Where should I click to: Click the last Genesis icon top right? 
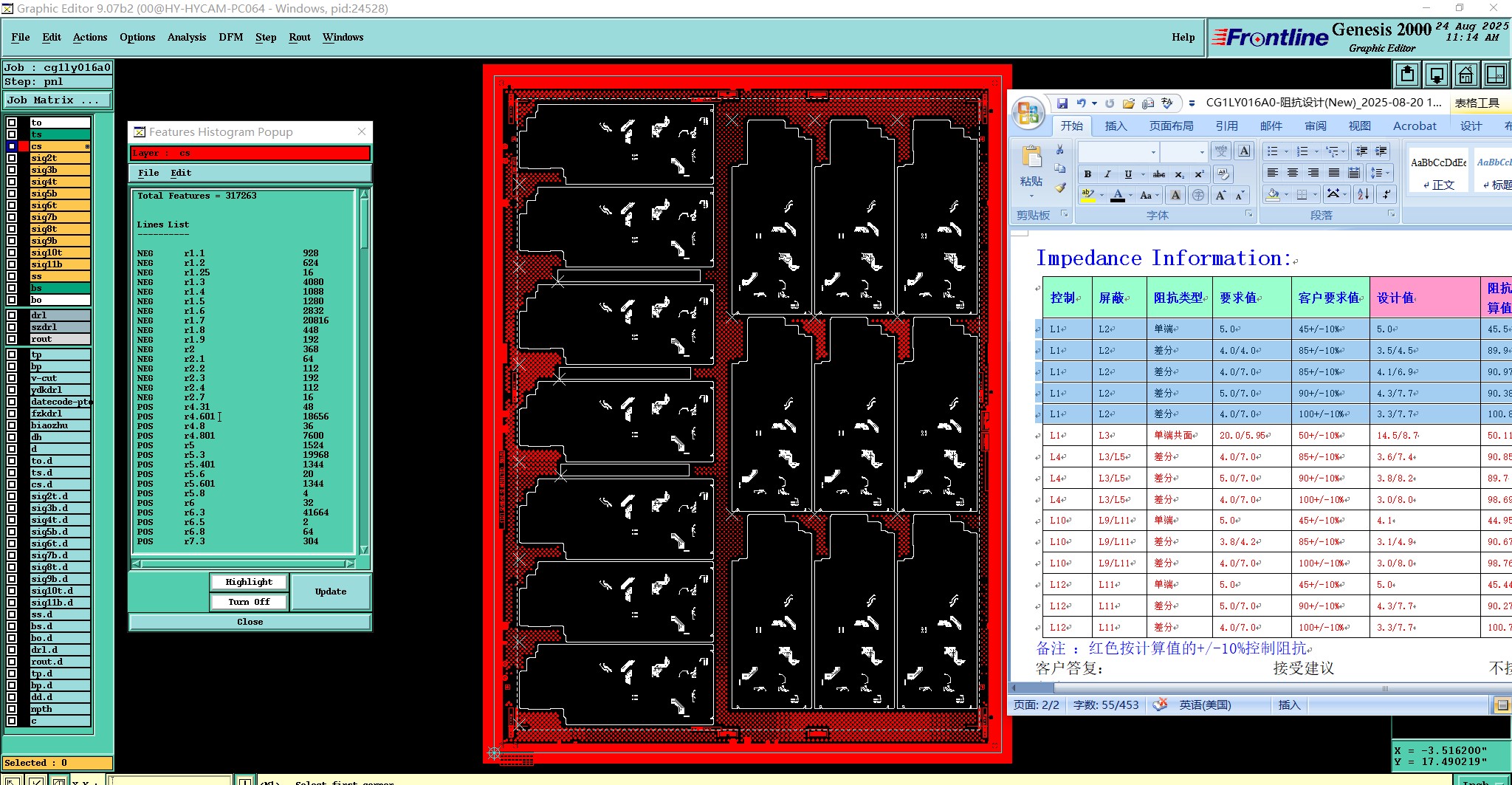tap(1495, 75)
